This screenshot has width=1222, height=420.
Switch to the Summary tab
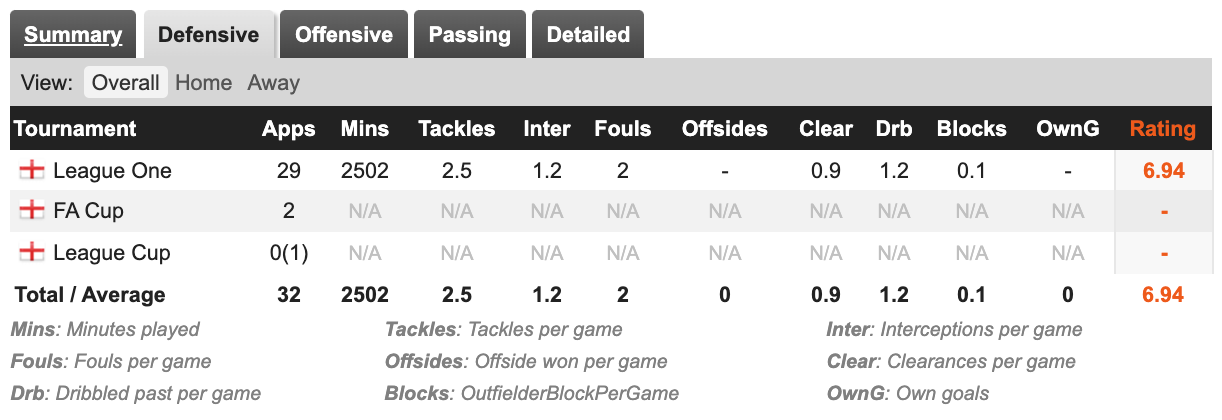73,35
